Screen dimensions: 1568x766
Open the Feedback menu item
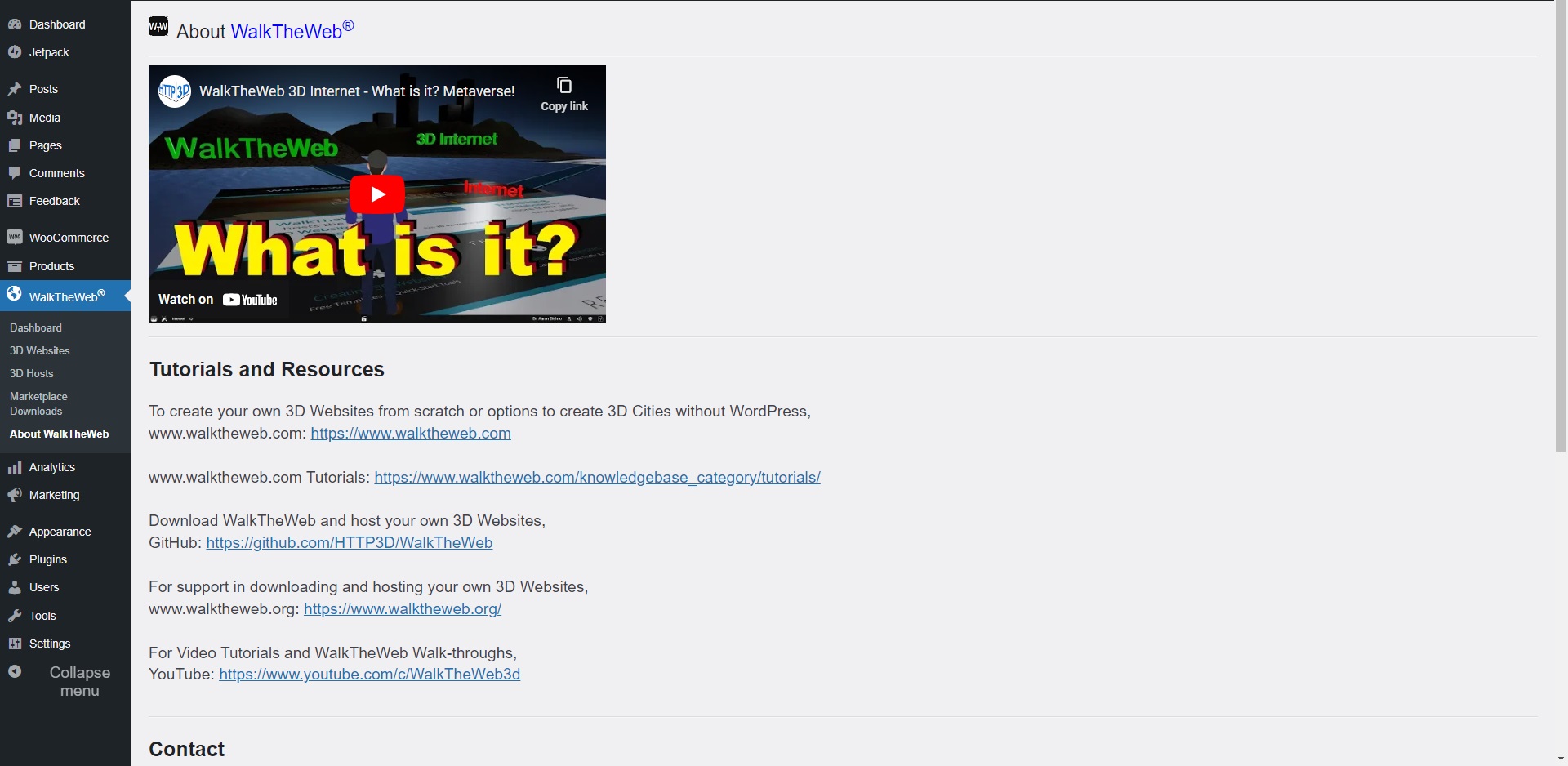point(55,201)
